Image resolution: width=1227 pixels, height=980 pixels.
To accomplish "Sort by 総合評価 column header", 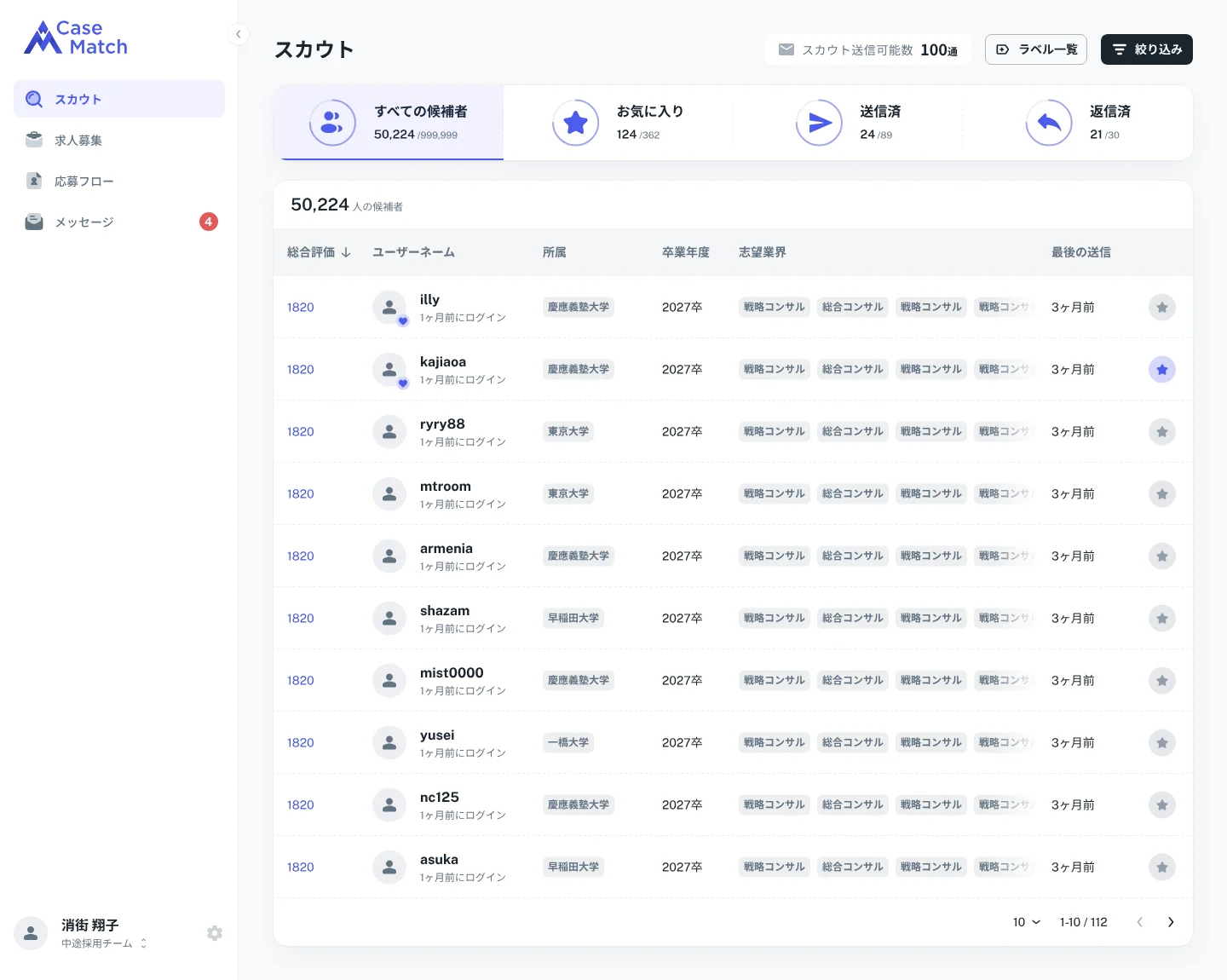I will [x=320, y=252].
